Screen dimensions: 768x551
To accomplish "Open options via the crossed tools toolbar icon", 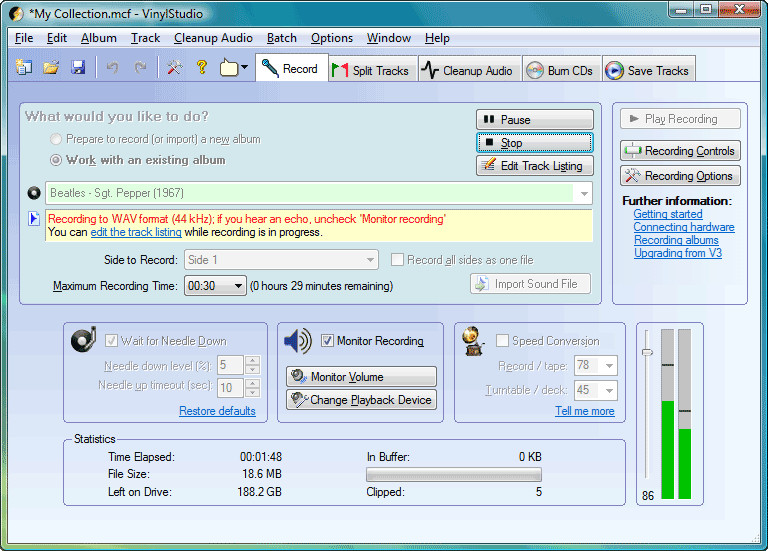I will click(x=174, y=67).
